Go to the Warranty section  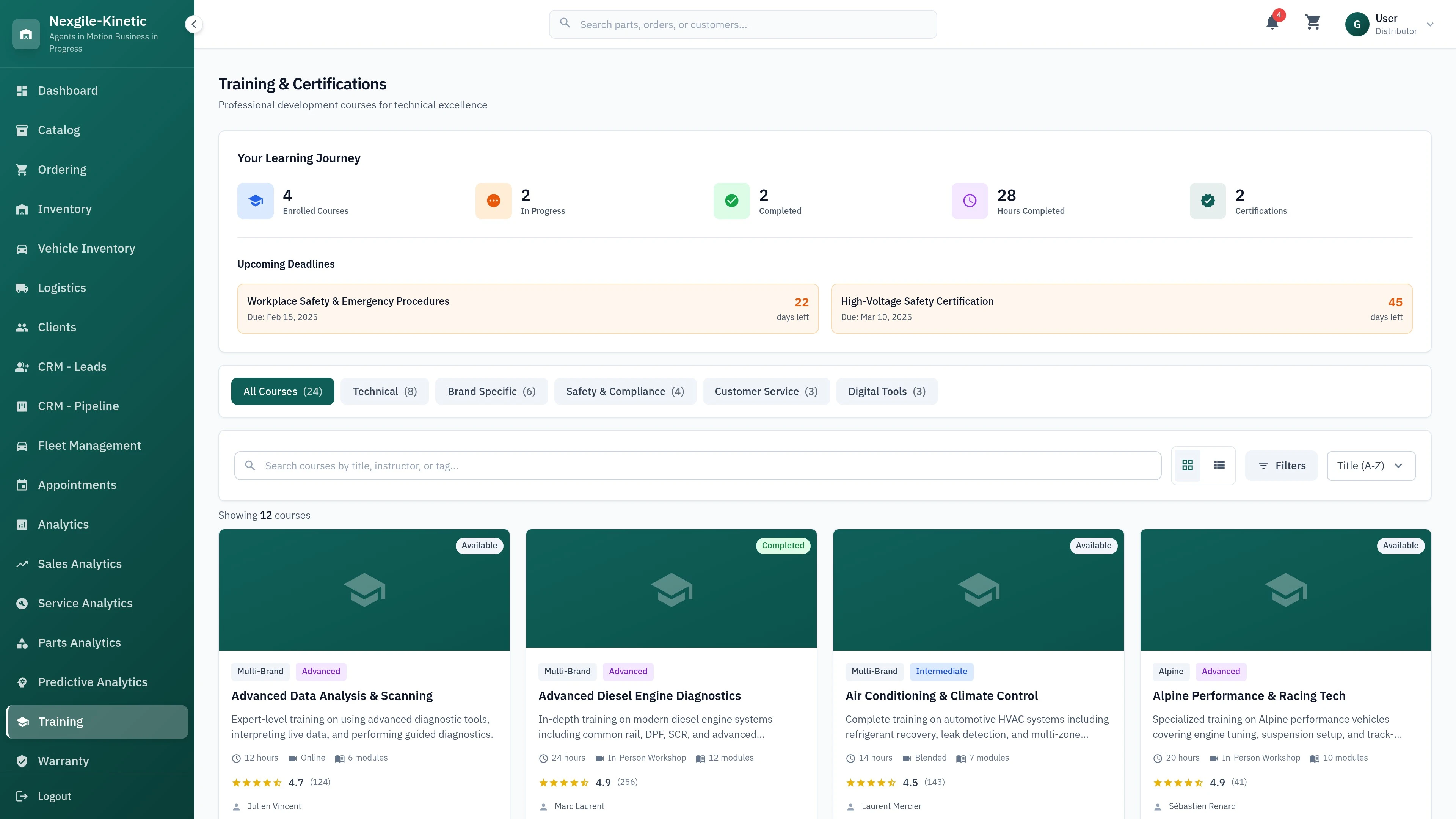[63, 761]
